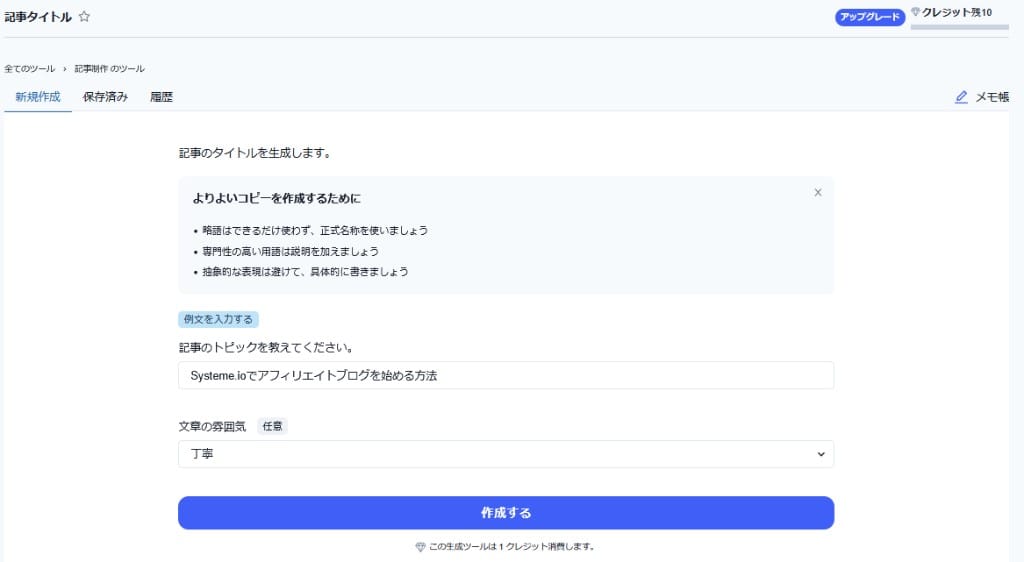Click the dropdown chevron arrow for 文章の雰囲気

click(821, 454)
